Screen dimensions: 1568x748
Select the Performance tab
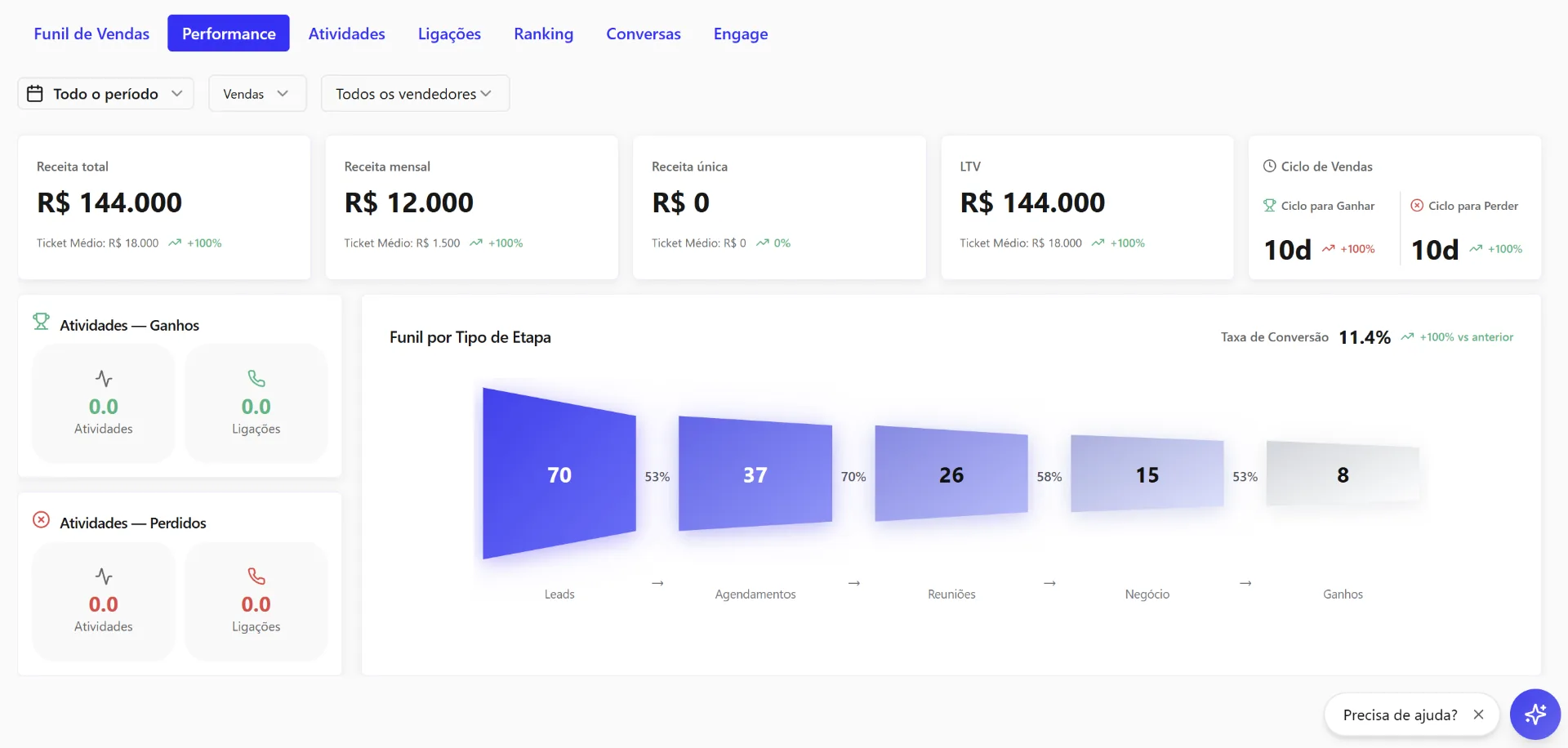(229, 33)
